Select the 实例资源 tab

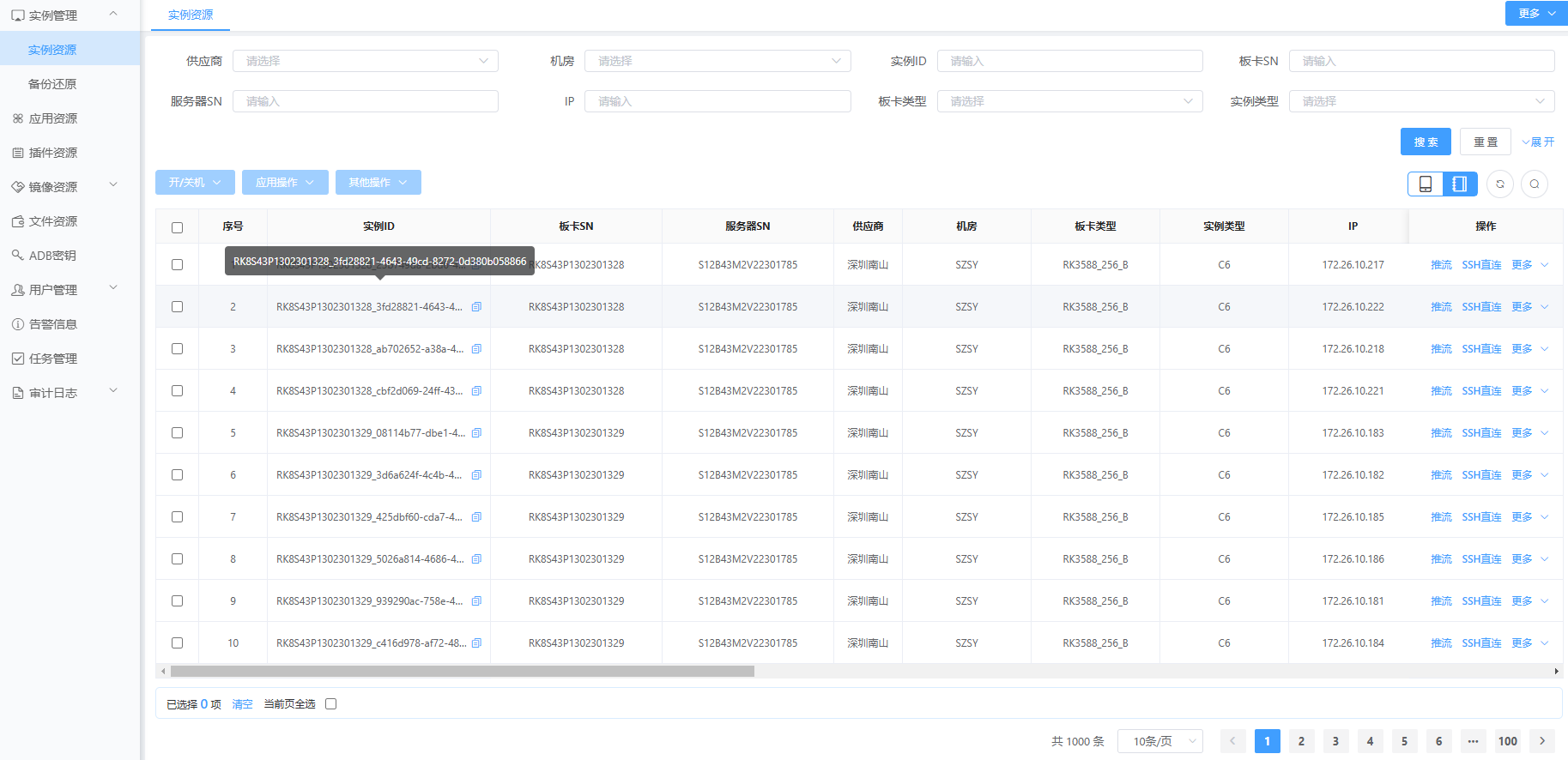(x=191, y=15)
